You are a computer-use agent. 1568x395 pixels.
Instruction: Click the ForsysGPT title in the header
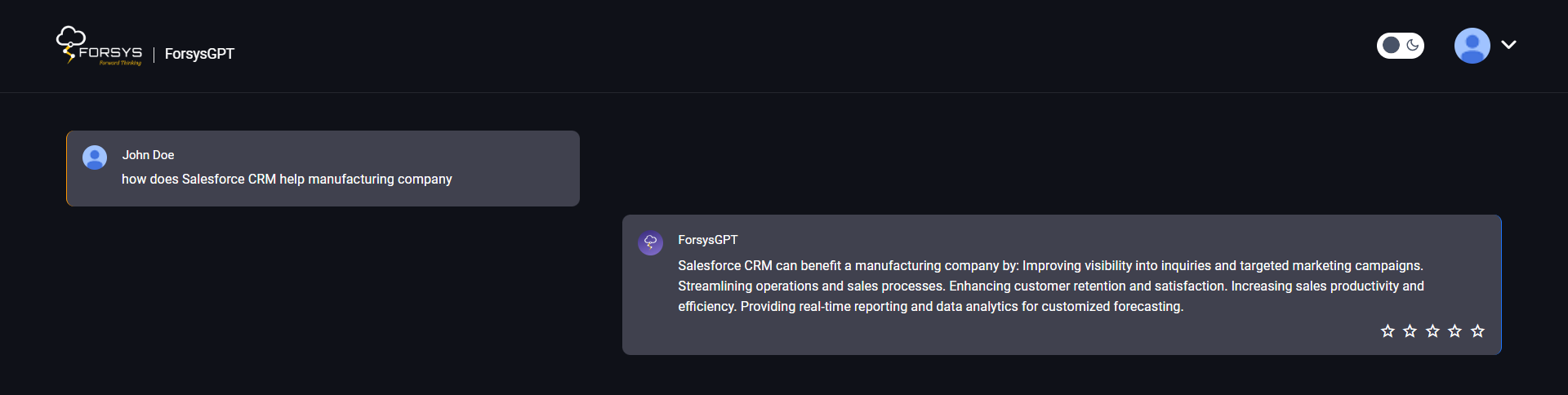(x=199, y=54)
